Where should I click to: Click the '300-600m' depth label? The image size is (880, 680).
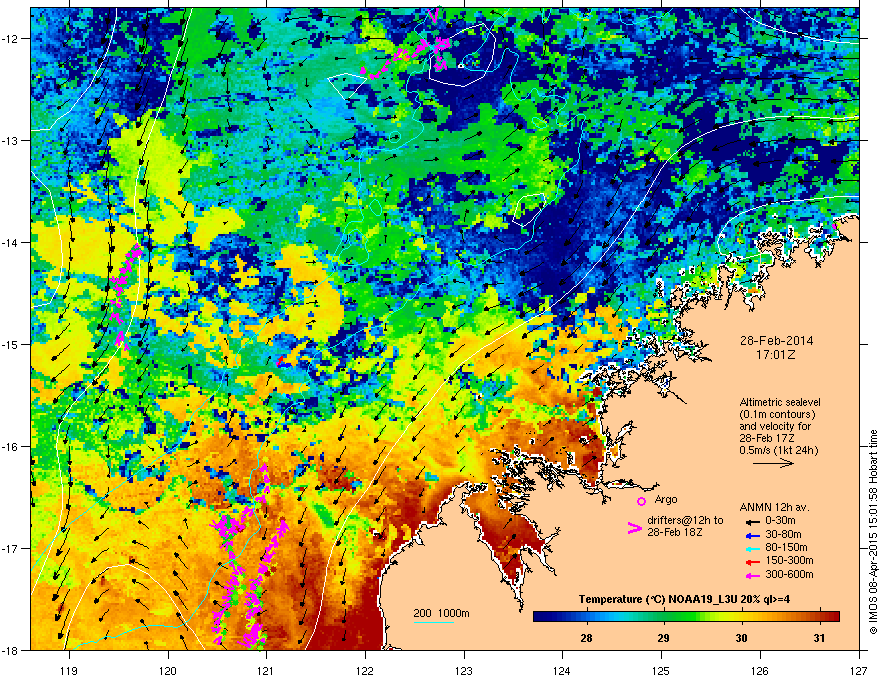coord(789,575)
